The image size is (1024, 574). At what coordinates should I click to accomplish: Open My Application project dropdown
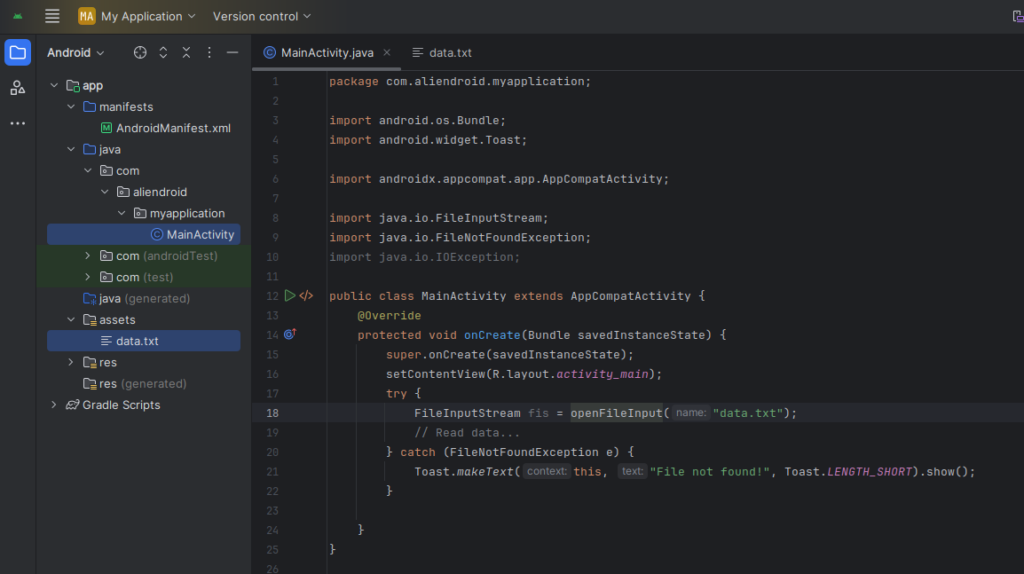pos(137,16)
